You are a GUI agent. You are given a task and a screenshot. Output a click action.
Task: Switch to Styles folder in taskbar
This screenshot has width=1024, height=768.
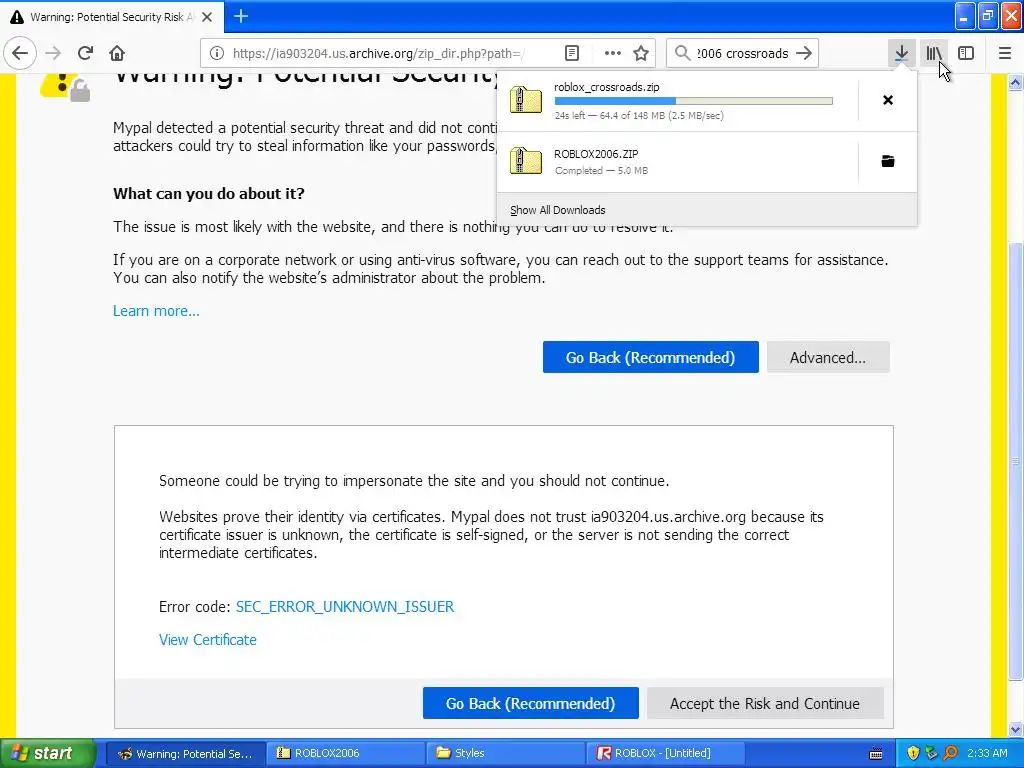point(506,754)
